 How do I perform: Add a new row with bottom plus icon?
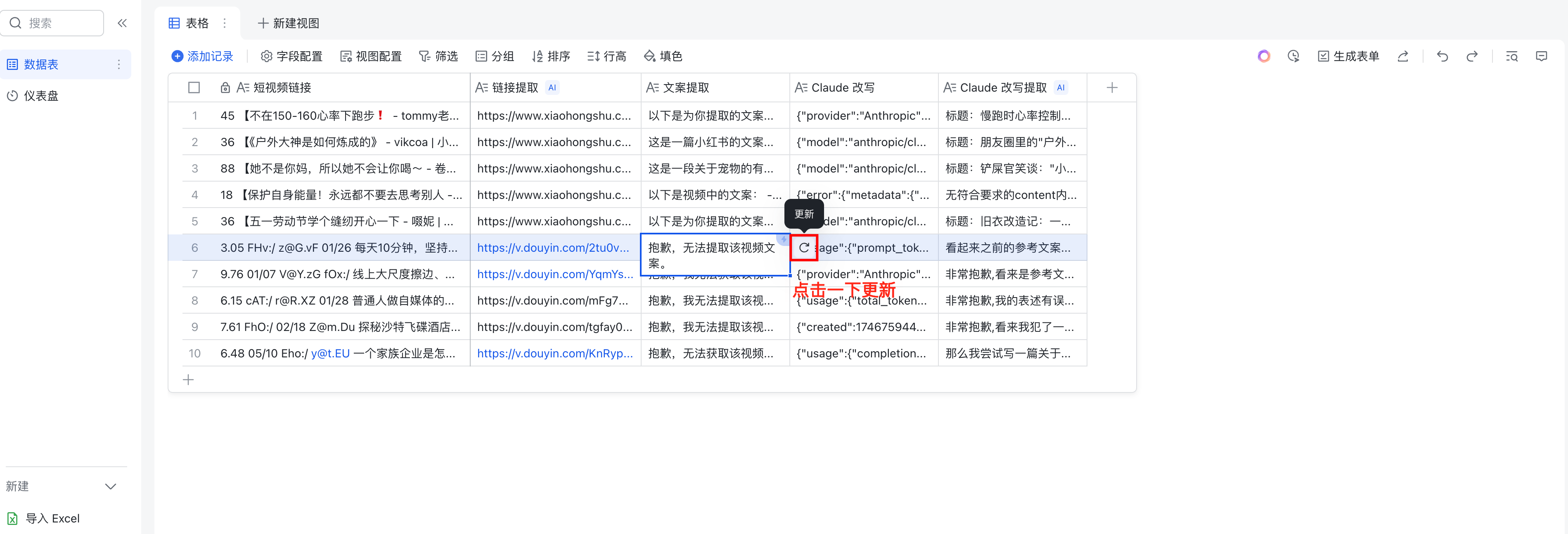tap(189, 380)
